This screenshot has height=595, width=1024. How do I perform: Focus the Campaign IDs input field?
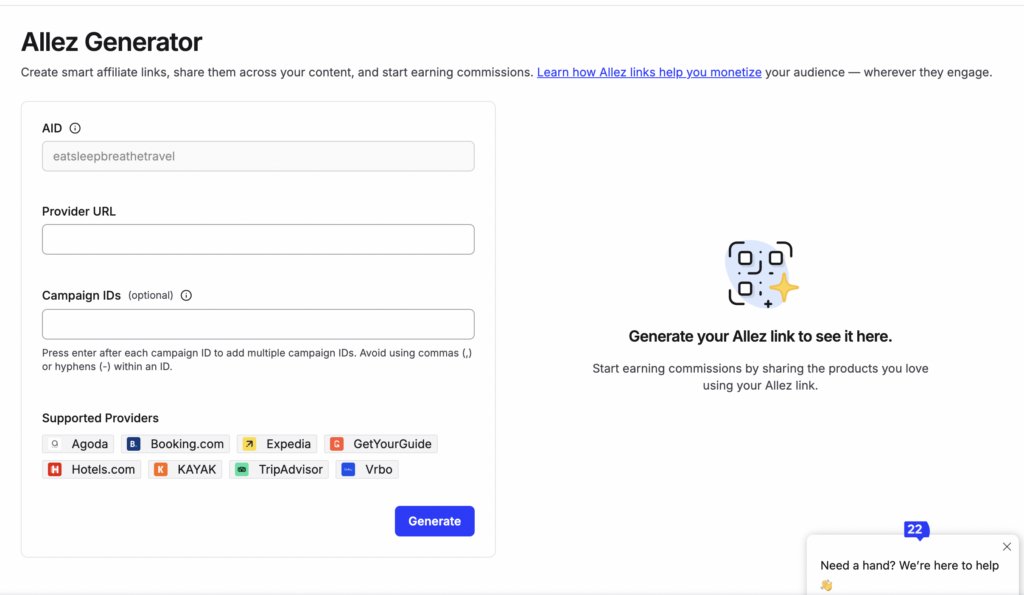[258, 325]
